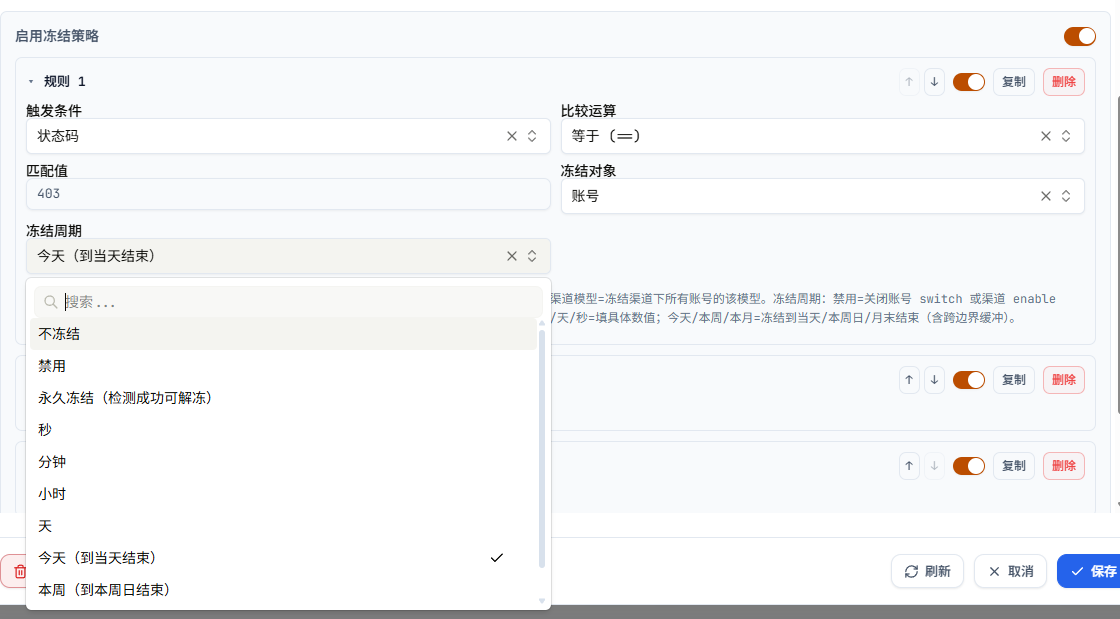
Task: Copy the second rule card
Action: tap(1014, 380)
